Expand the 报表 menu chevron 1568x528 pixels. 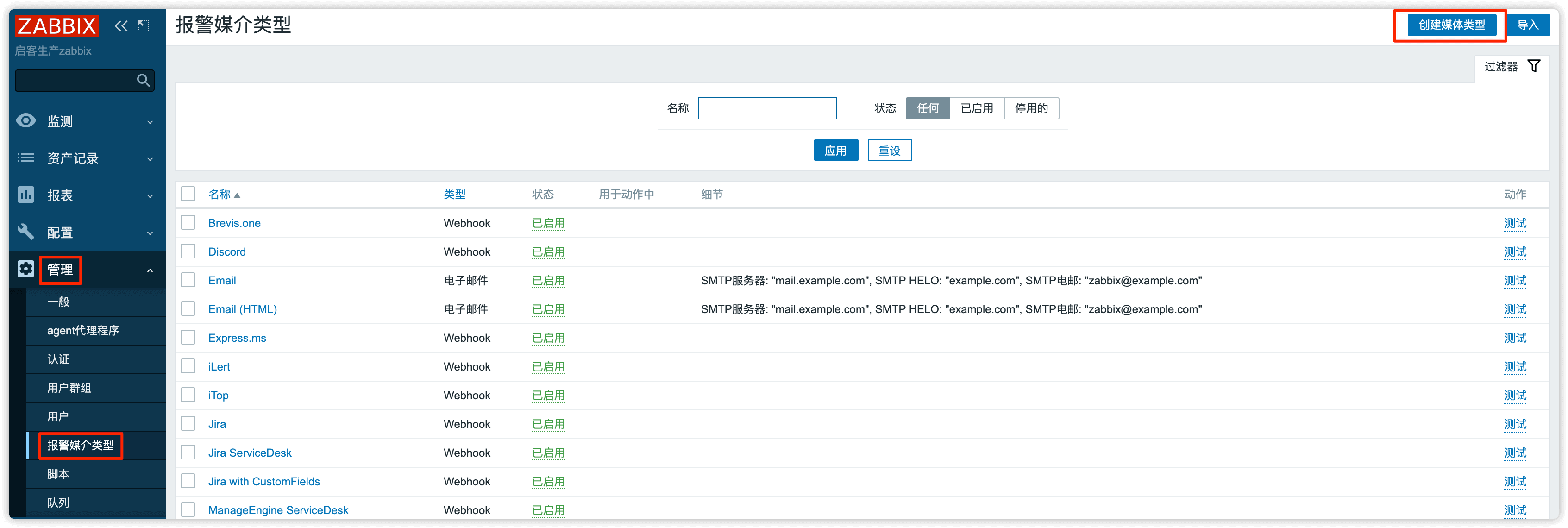150,196
